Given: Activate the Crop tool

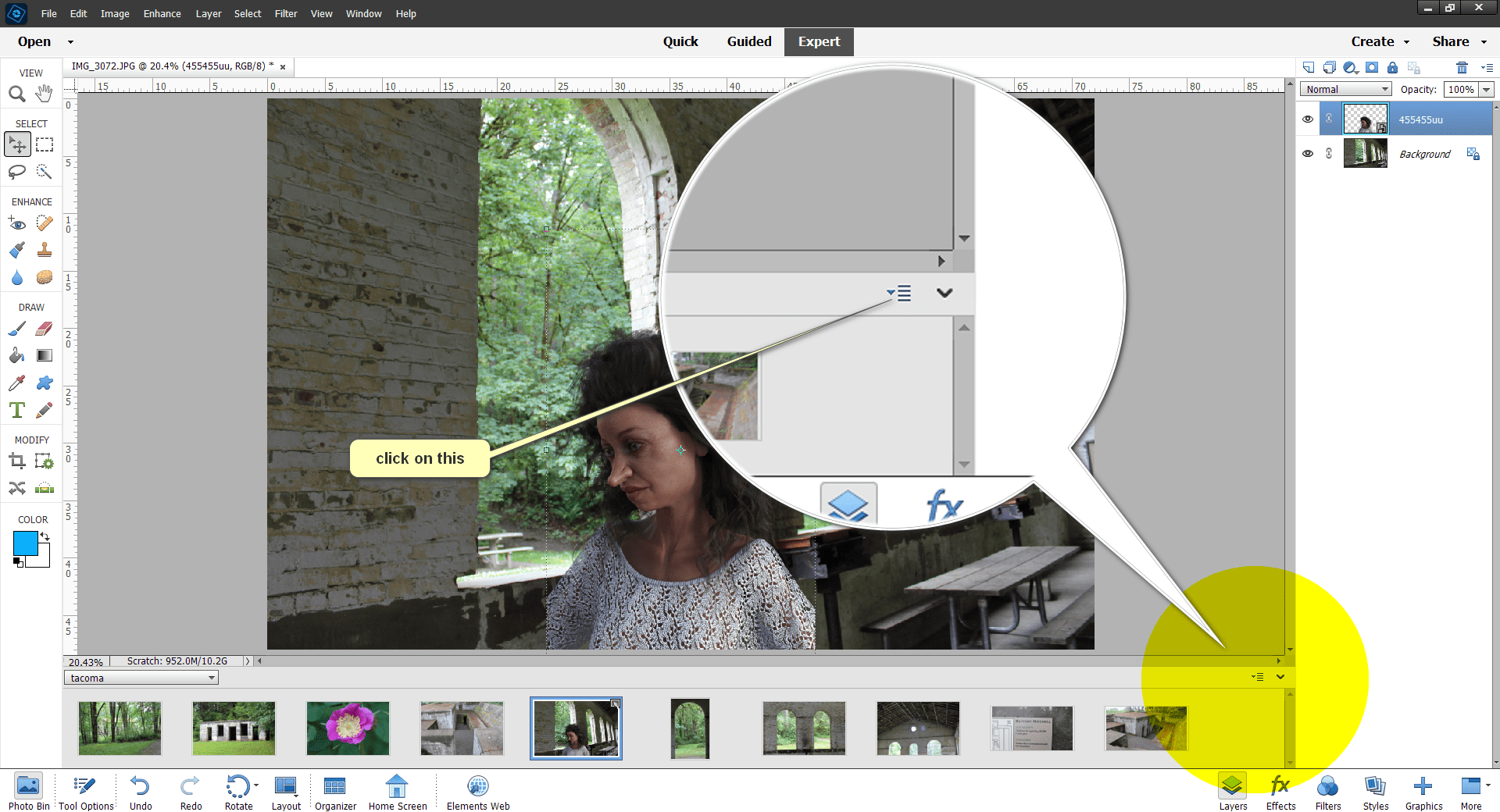Looking at the screenshot, I should (17, 461).
